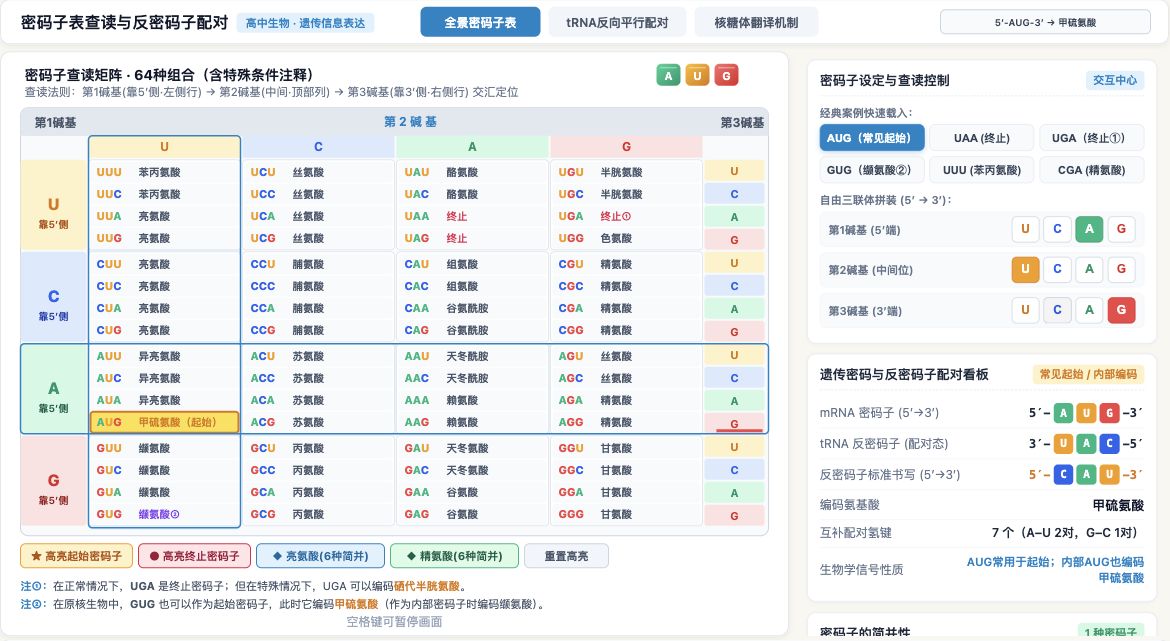The height and width of the screenshot is (641, 1170).
Task: Click GGG 甘氨酸 codon cell
Action: (x=626, y=514)
